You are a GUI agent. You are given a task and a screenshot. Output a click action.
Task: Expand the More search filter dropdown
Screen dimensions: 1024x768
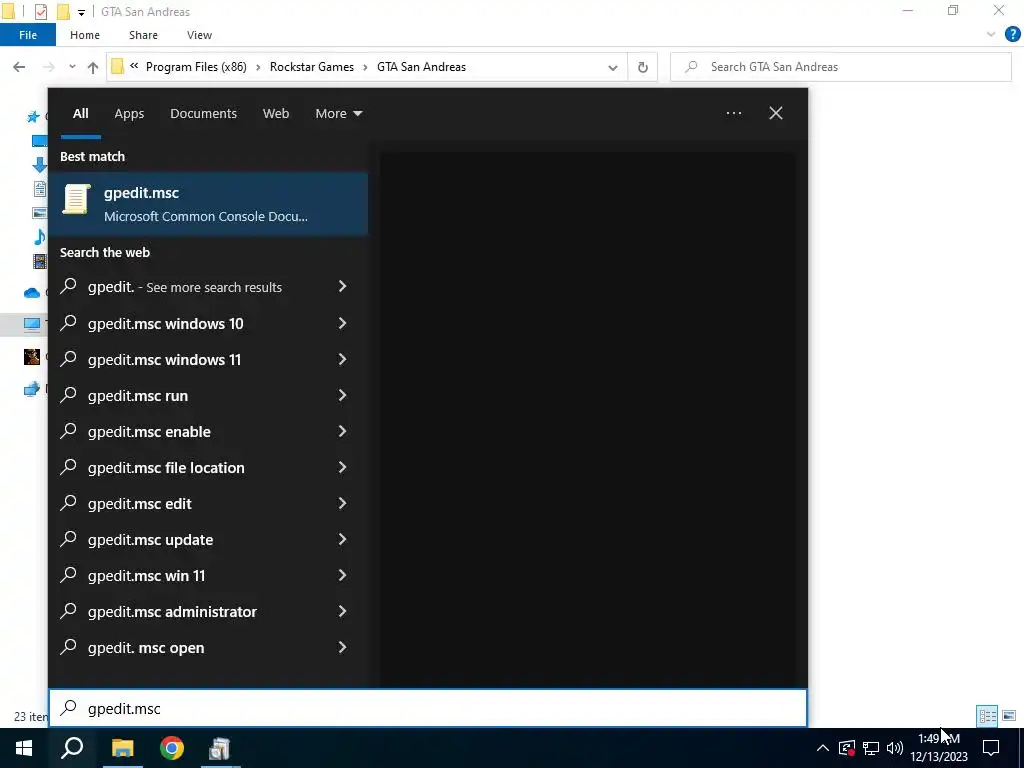pyautogui.click(x=338, y=114)
